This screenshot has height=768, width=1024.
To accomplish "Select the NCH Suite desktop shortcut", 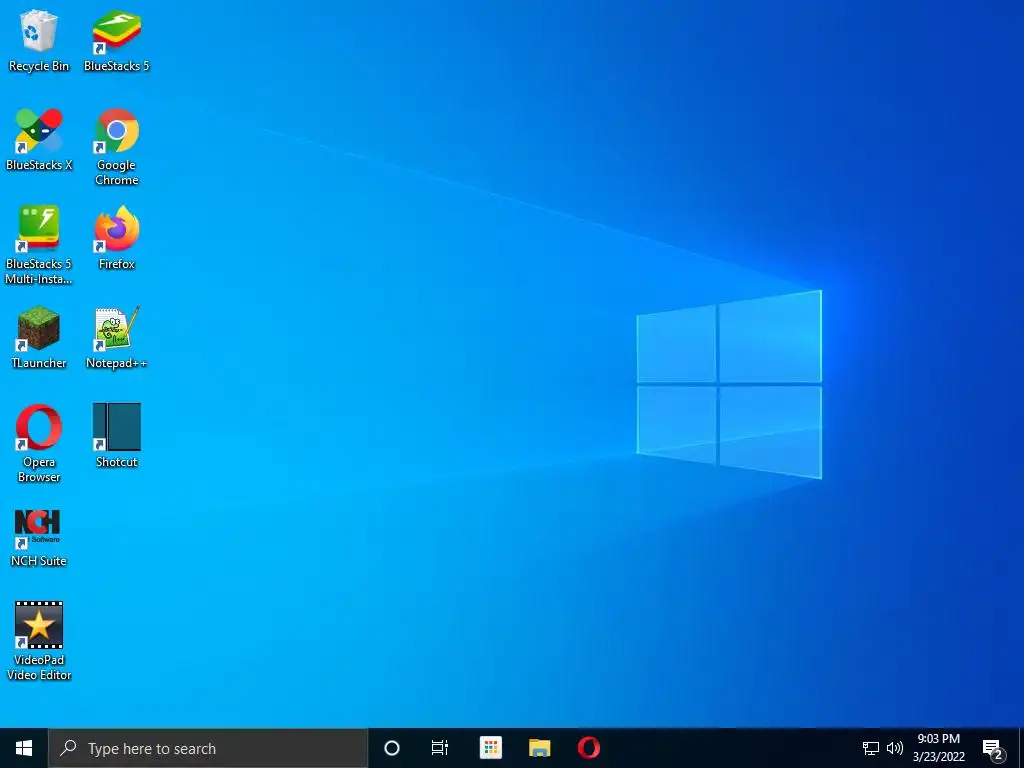I will coord(39,537).
